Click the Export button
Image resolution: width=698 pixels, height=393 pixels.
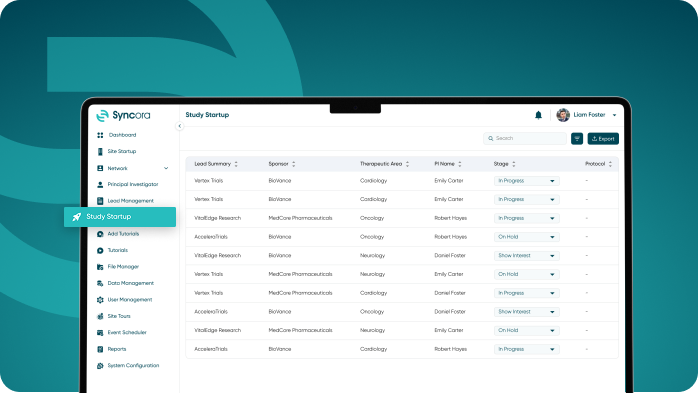coord(603,139)
